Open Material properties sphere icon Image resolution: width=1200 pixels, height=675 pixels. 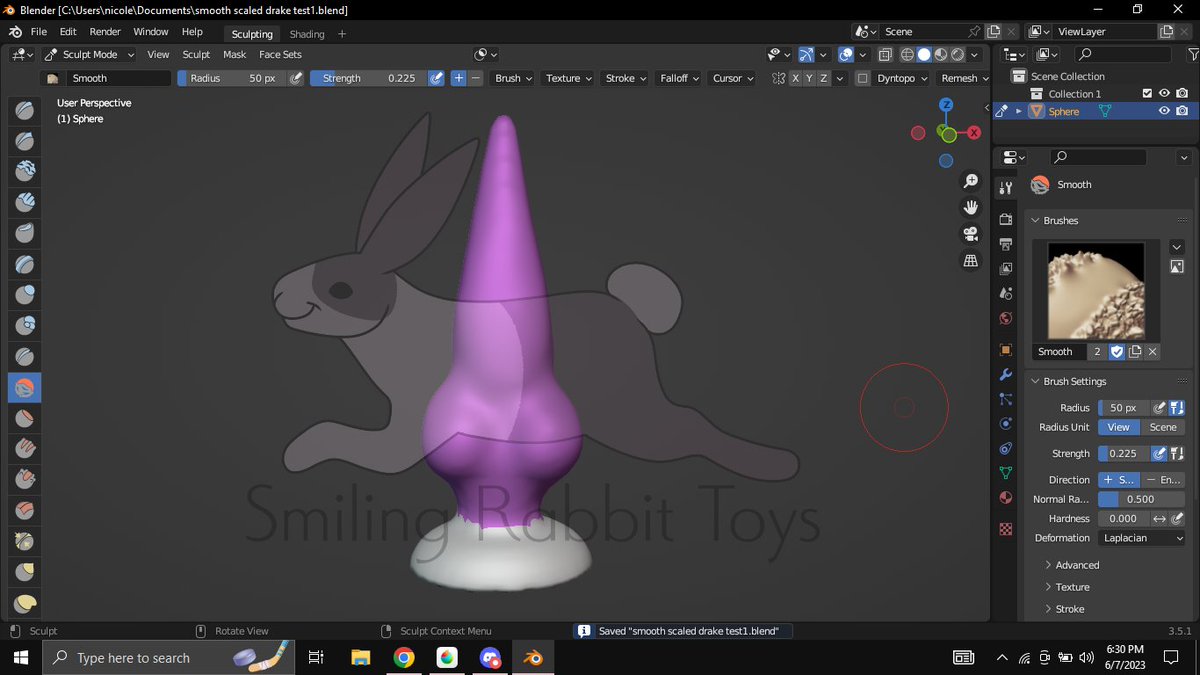[x=1006, y=497]
